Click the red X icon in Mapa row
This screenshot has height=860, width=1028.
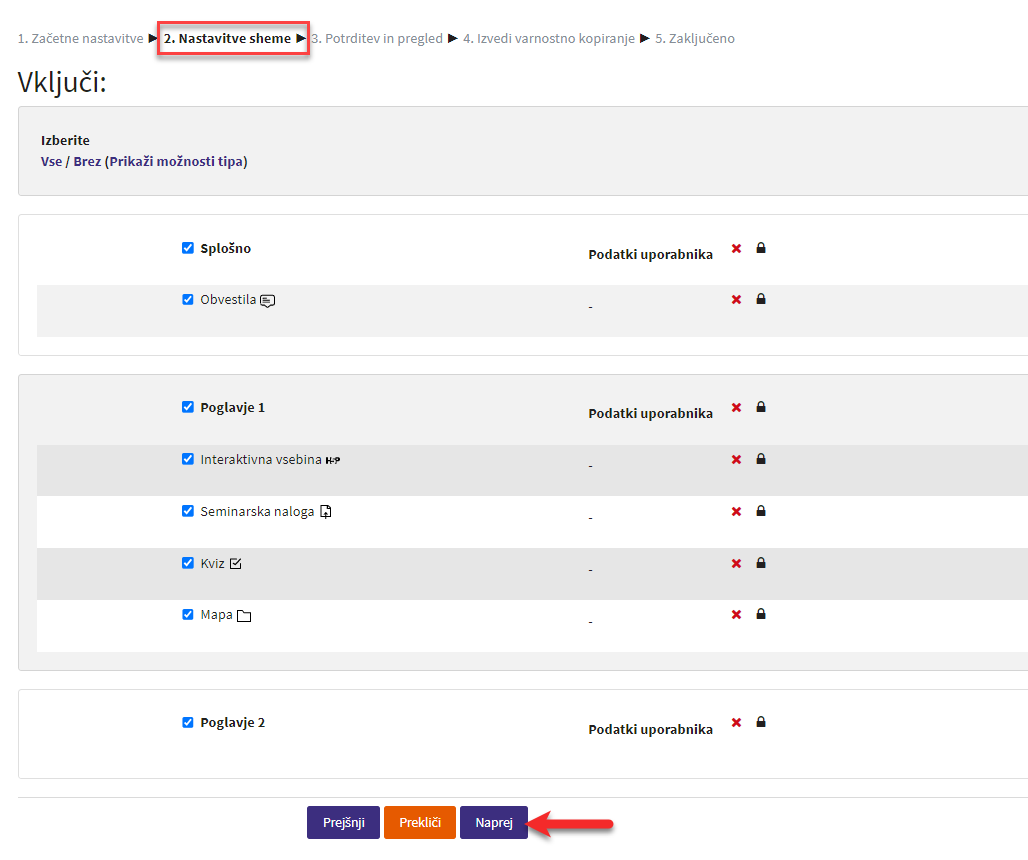pos(736,615)
